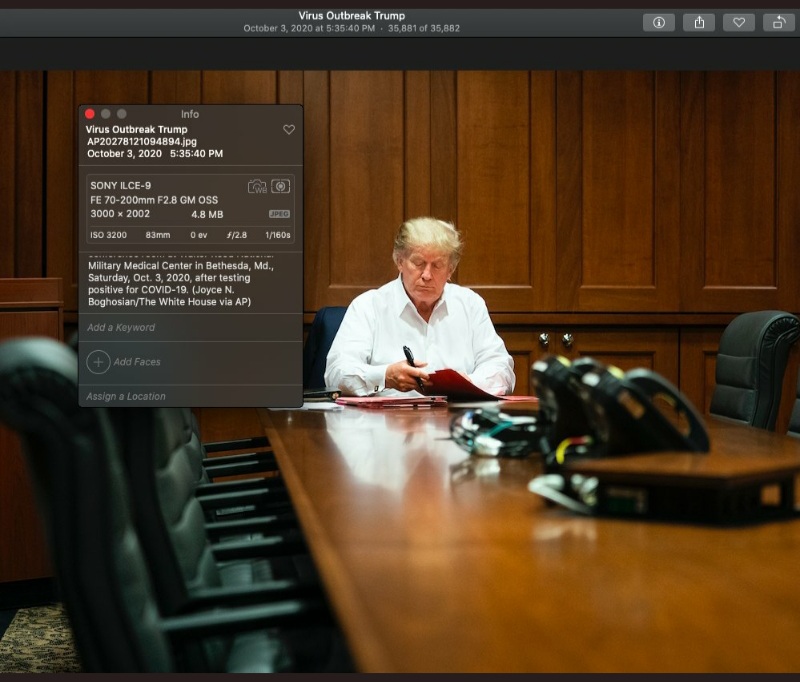Click the photo count 35,881 of 35,882
The height and width of the screenshot is (682, 800).
423,29
